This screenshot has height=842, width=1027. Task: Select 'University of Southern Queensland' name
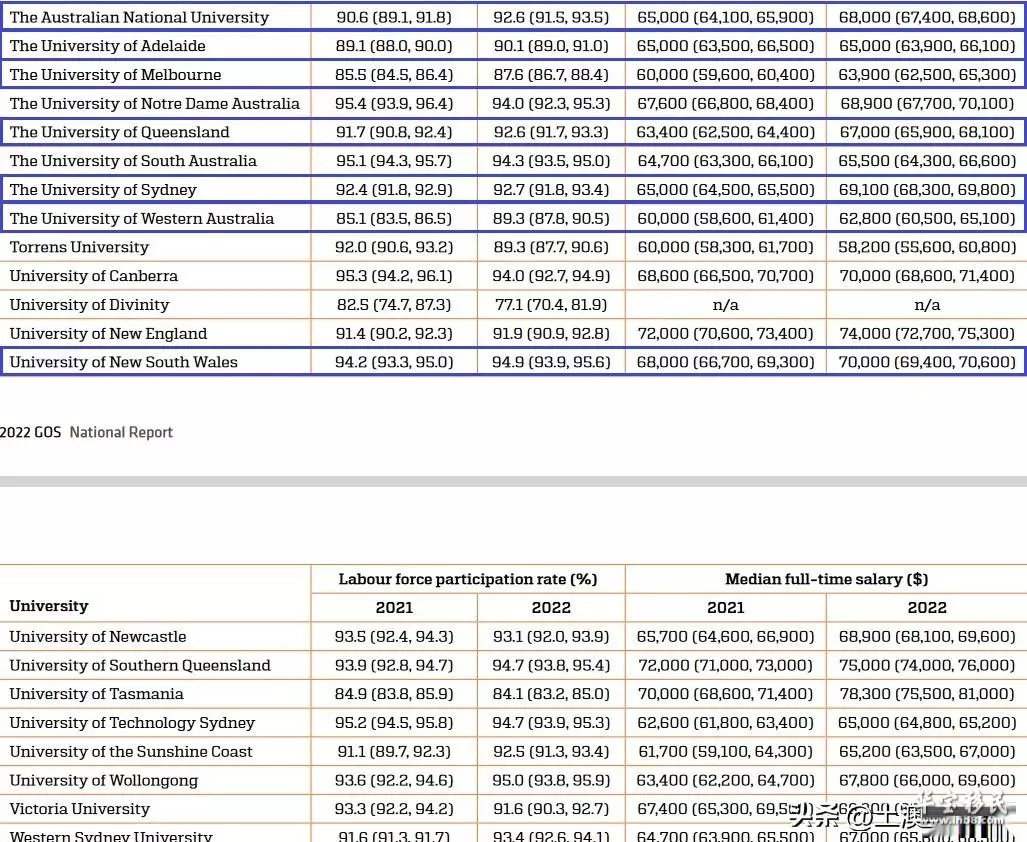coord(140,665)
